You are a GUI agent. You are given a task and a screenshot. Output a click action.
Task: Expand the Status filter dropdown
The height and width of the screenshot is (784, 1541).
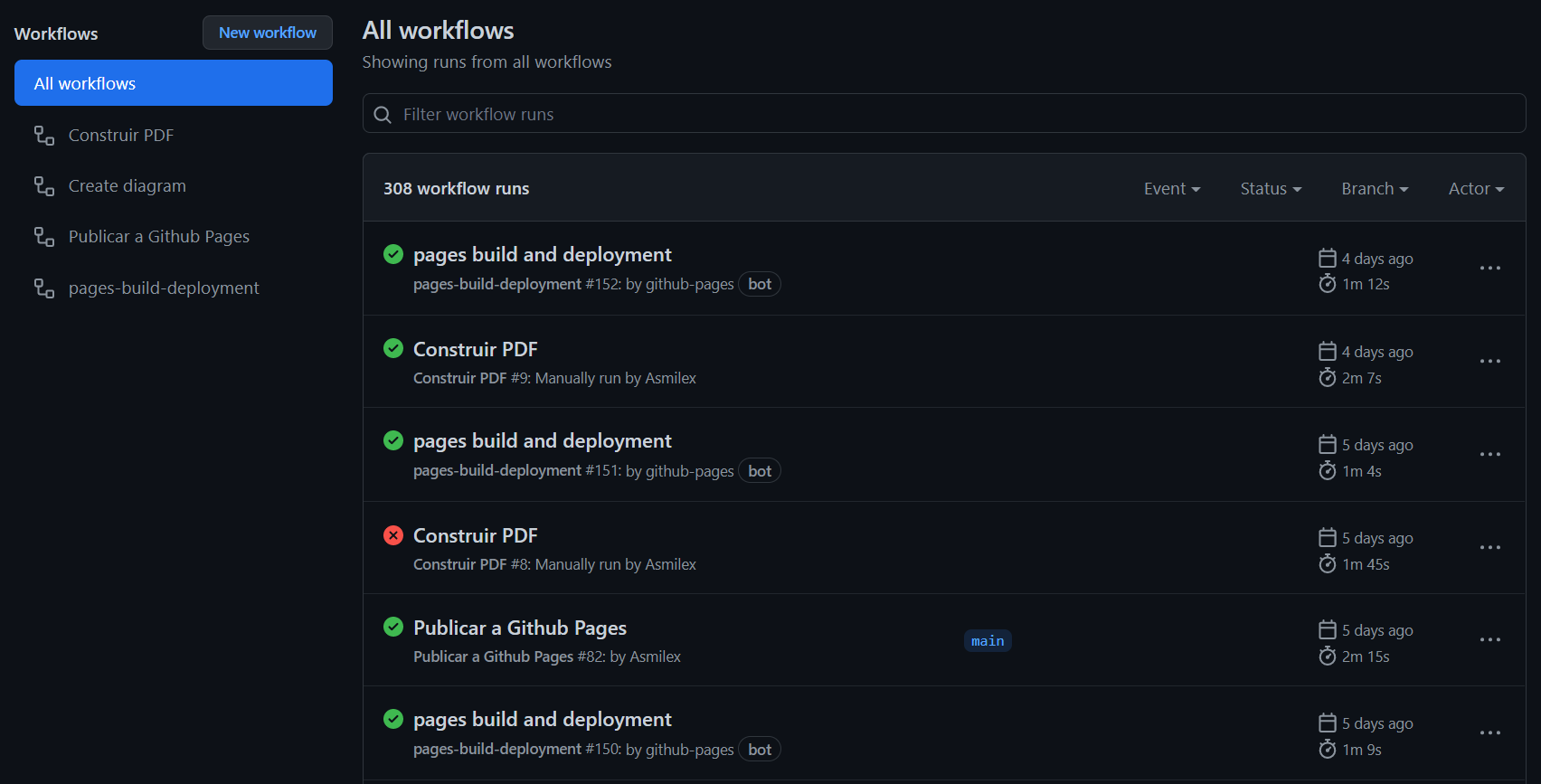(1271, 188)
